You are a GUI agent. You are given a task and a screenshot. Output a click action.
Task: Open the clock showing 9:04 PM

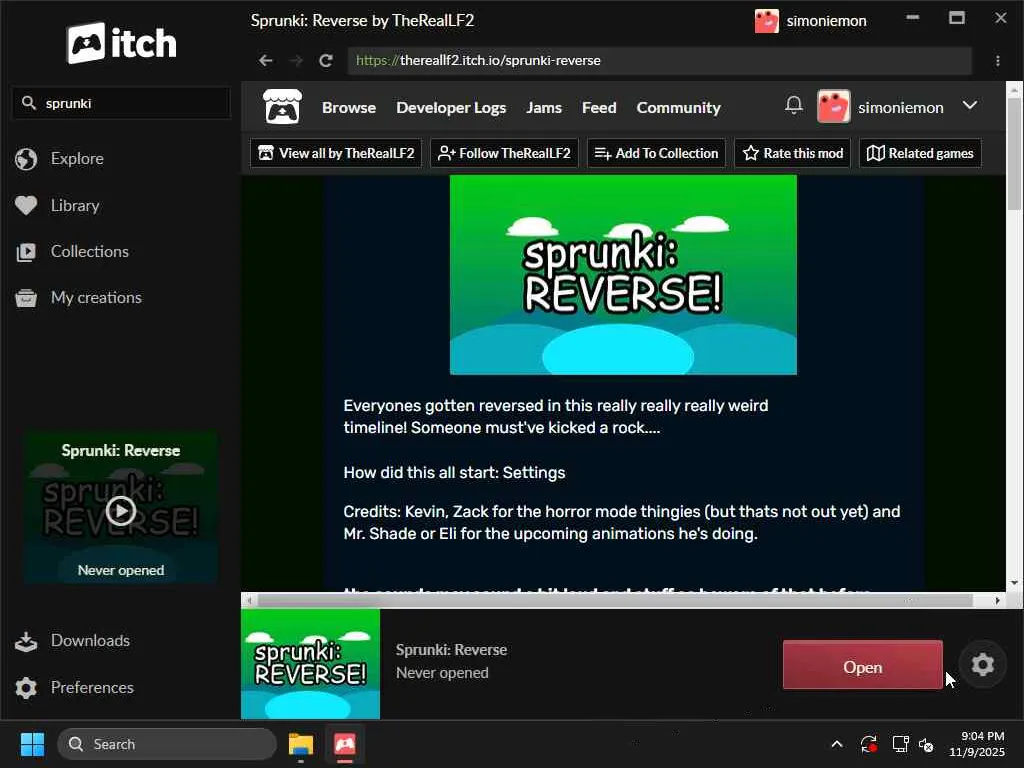tap(976, 744)
